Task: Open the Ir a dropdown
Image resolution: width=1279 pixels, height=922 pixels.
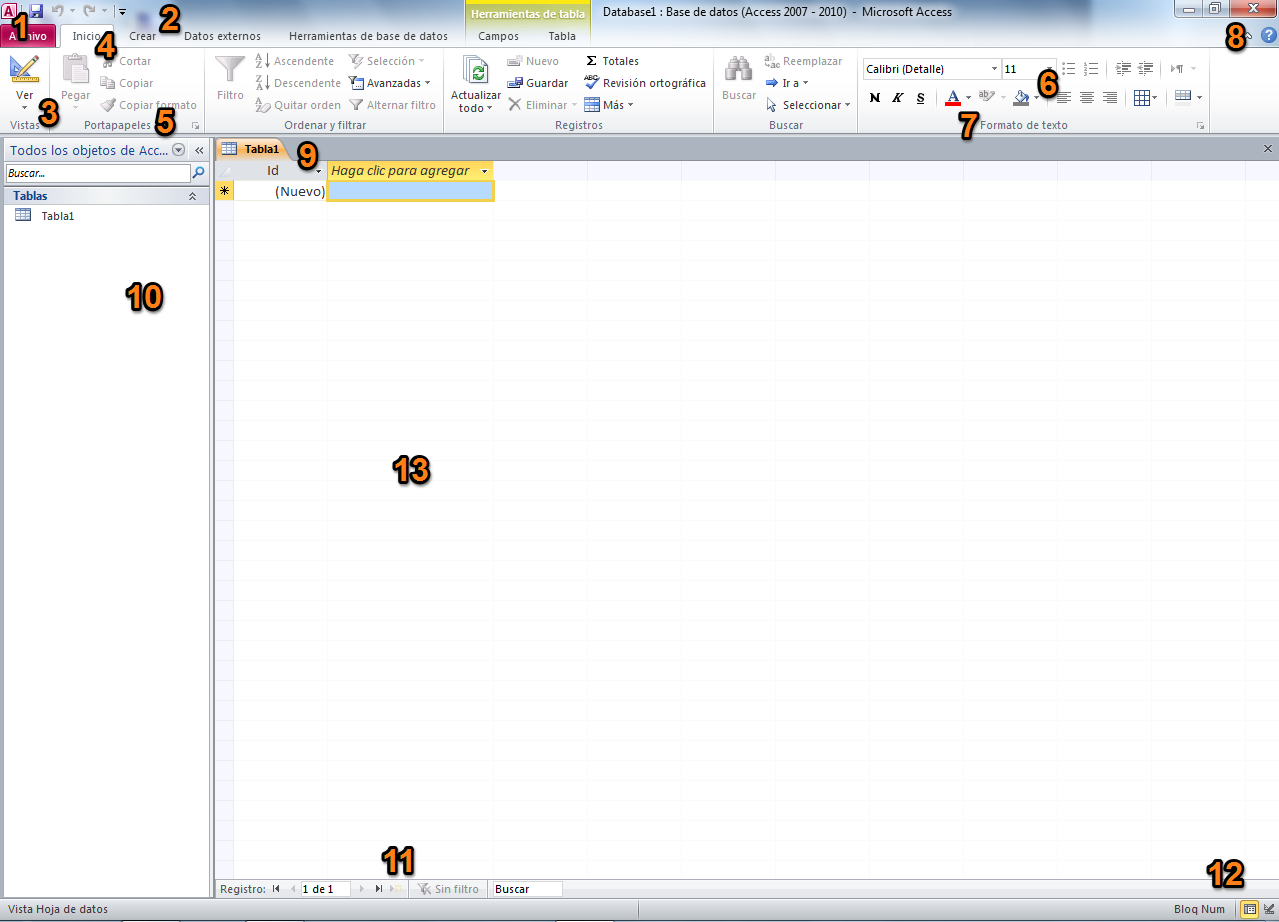Action: (786, 83)
